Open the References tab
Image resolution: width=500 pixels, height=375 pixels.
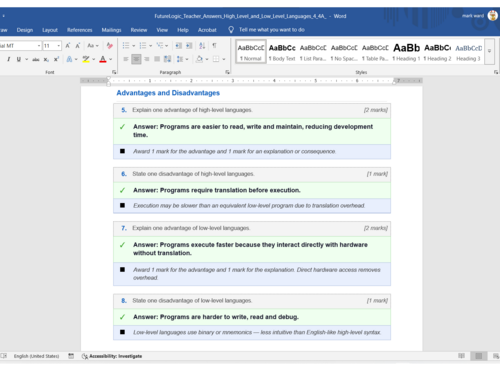click(x=79, y=30)
